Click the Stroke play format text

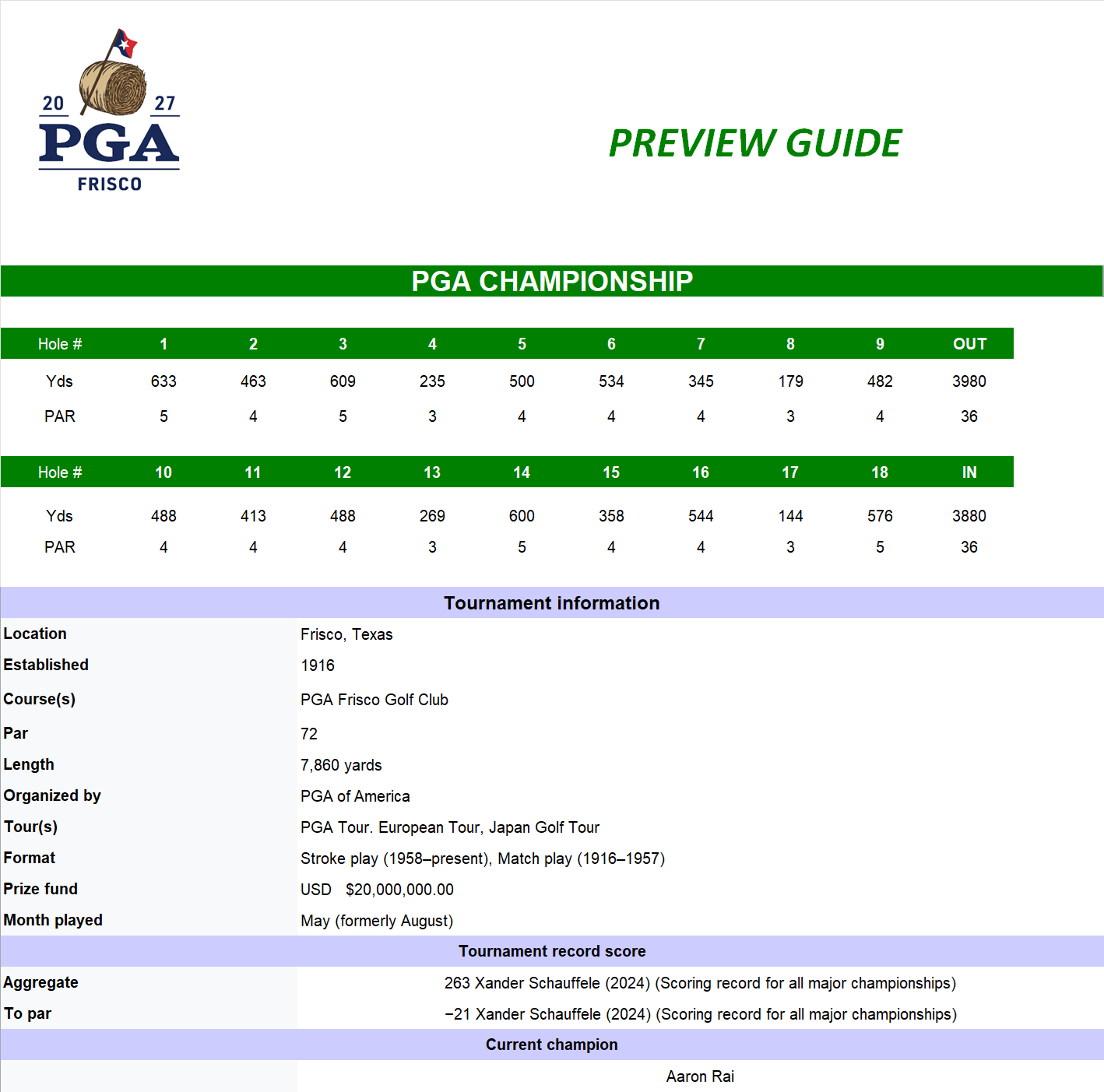pyautogui.click(x=483, y=859)
